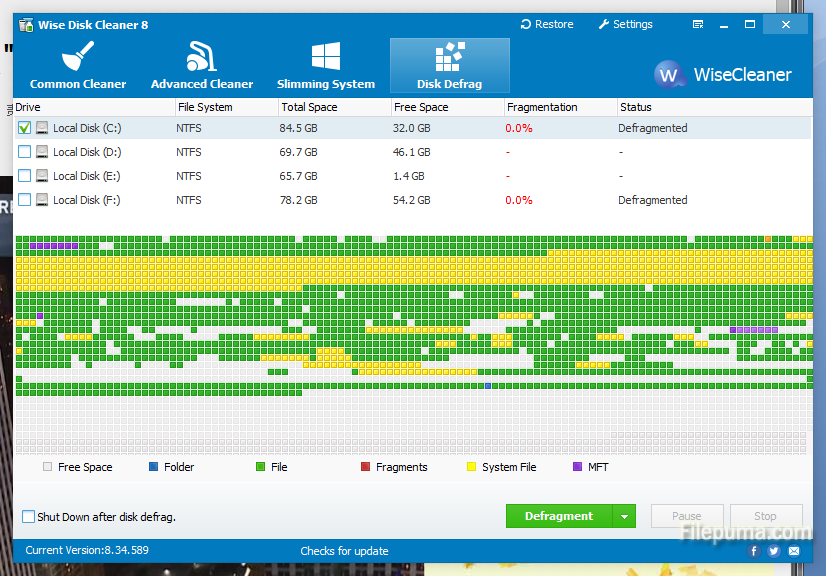Open the Common Cleaner section
The image size is (826, 576).
[x=78, y=66]
